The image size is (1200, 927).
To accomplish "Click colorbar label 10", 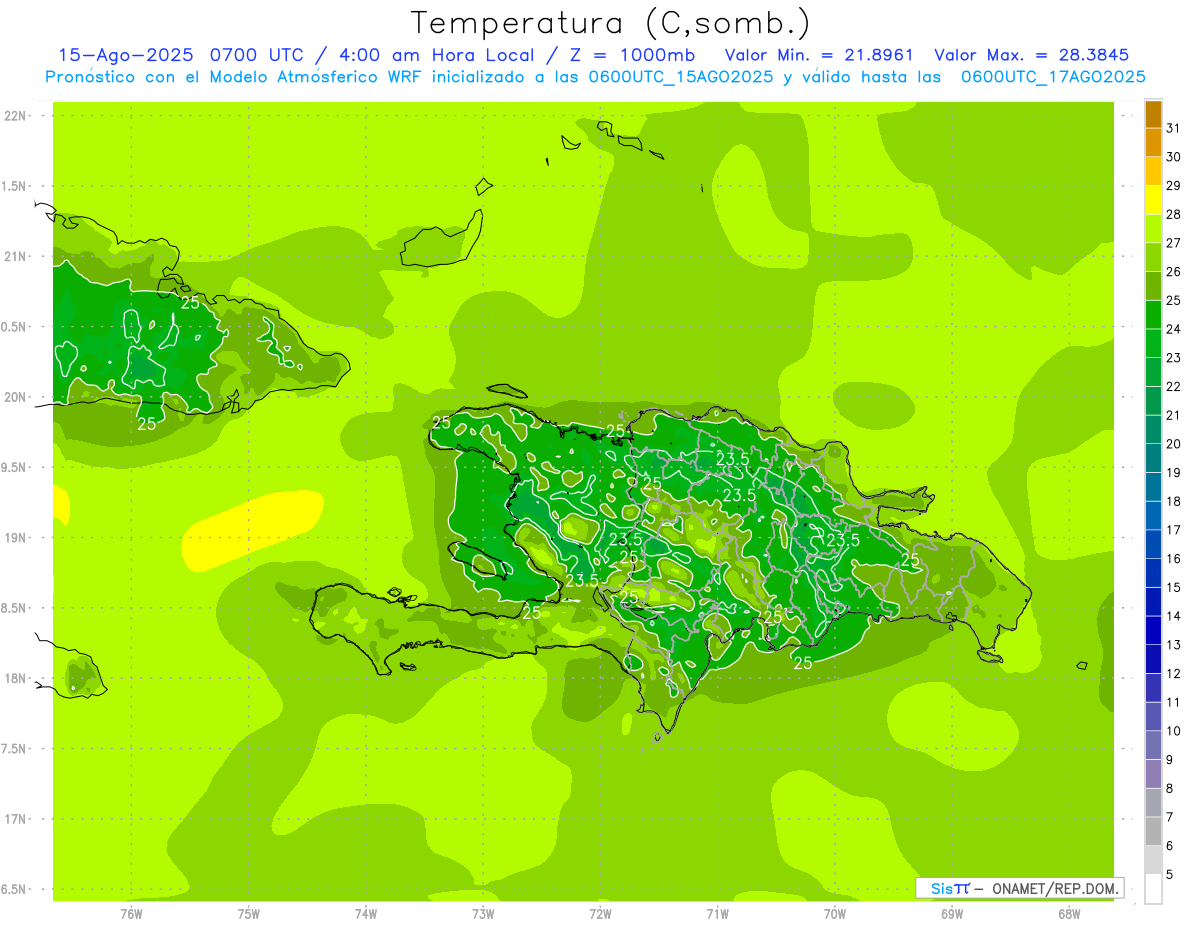I will click(x=1173, y=731).
